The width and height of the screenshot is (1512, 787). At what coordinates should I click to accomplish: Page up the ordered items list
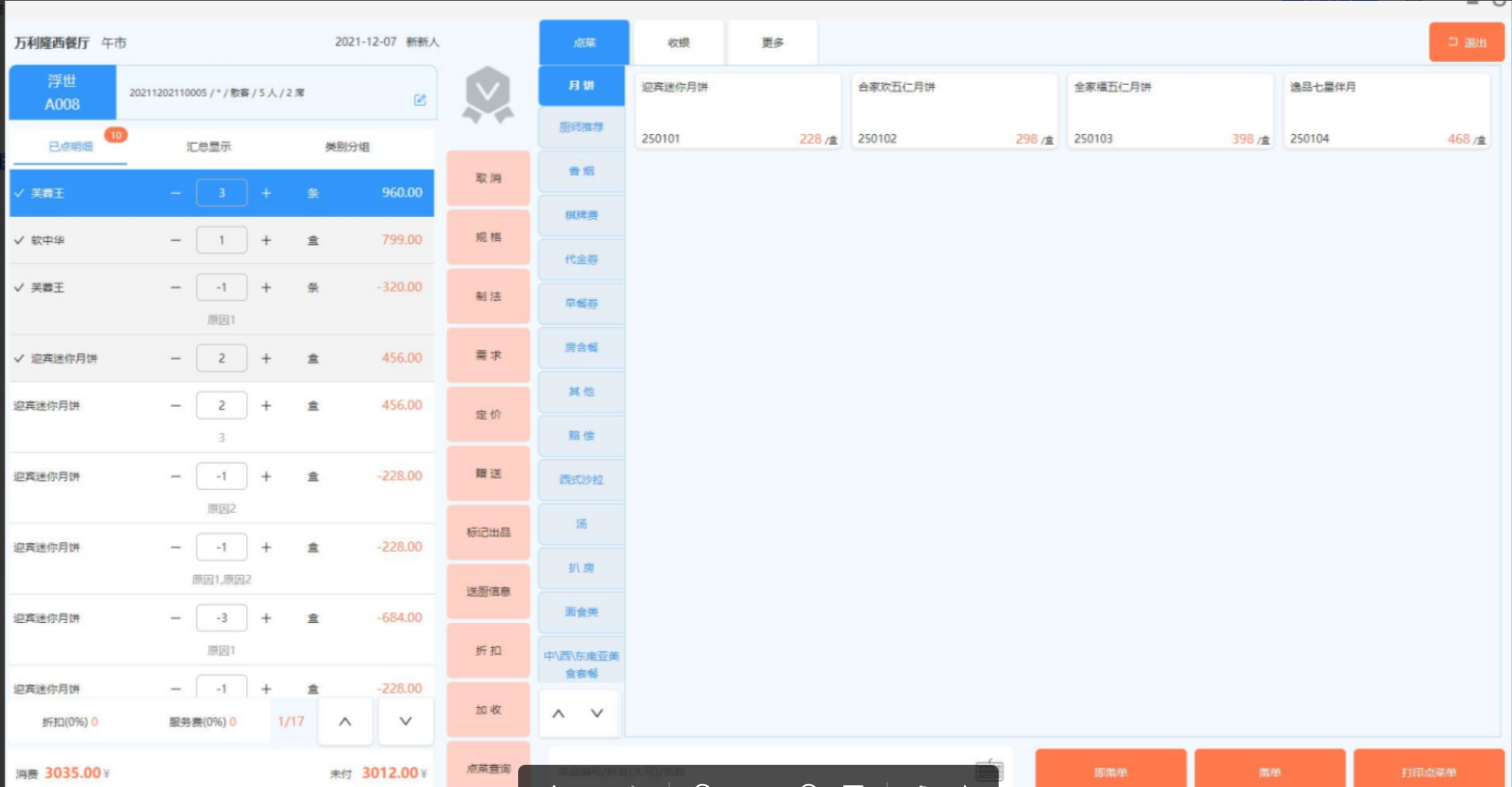coord(344,721)
